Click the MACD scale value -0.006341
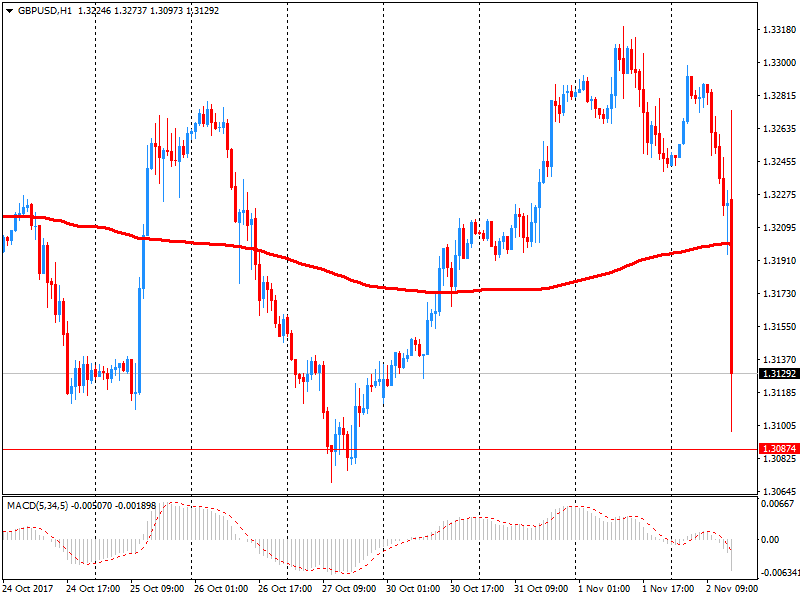 point(780,573)
